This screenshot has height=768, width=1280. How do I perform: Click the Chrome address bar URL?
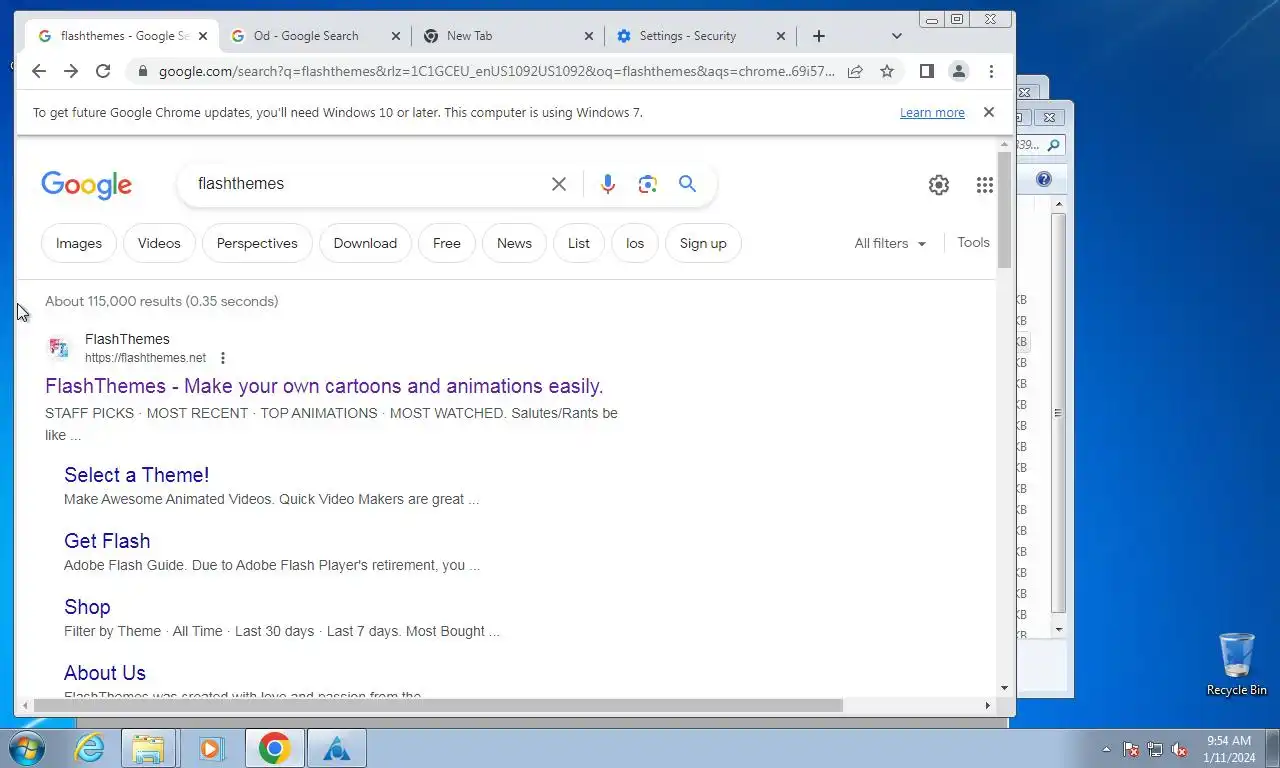496,71
